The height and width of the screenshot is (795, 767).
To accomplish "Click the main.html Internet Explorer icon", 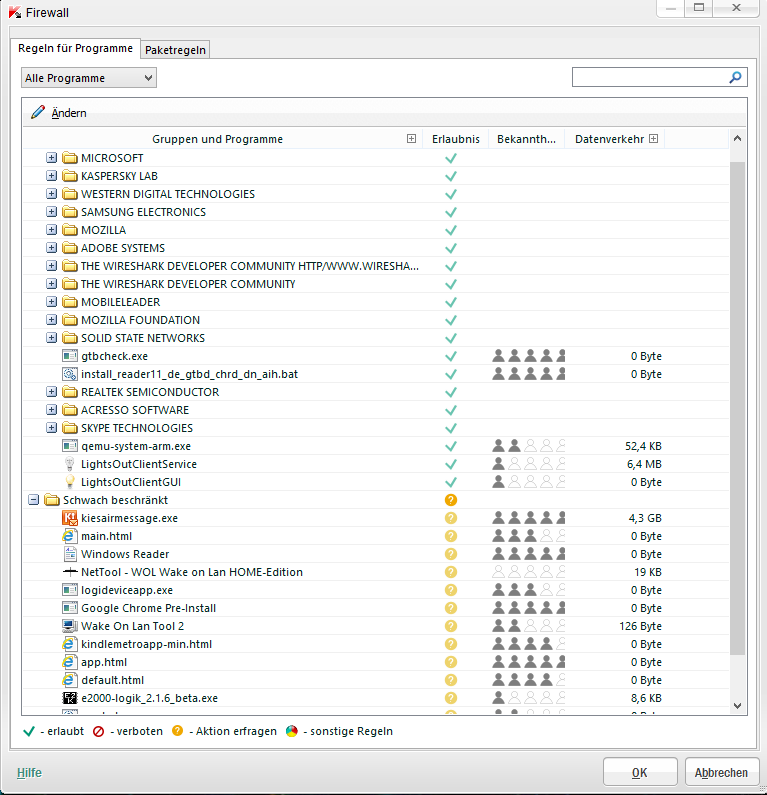I will coord(69,536).
